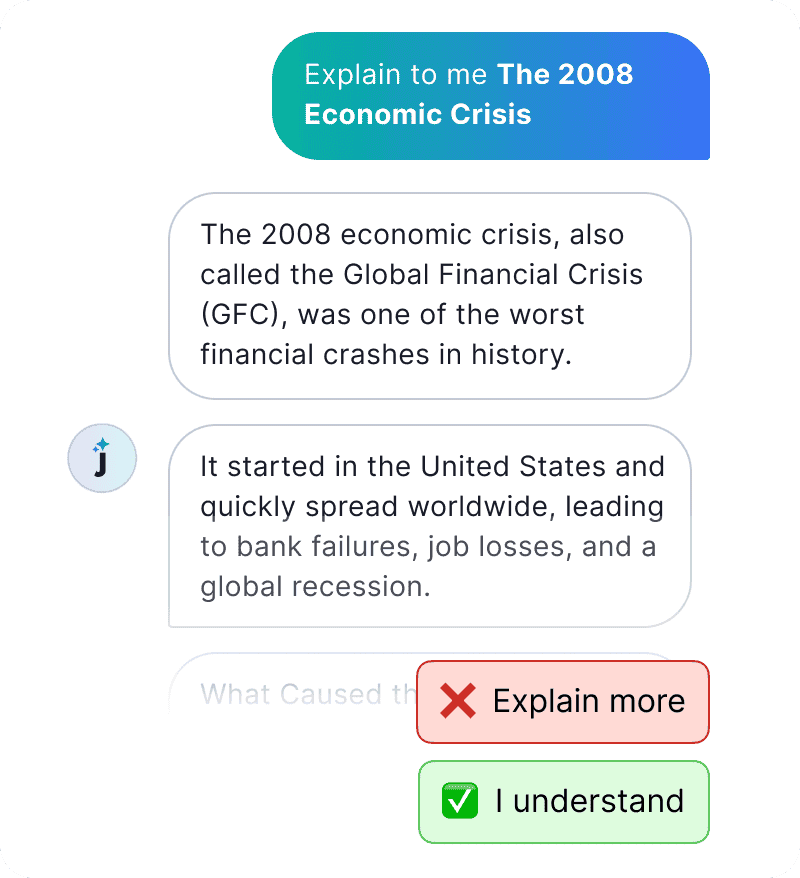Click the user prompt message bubble

[x=491, y=96]
